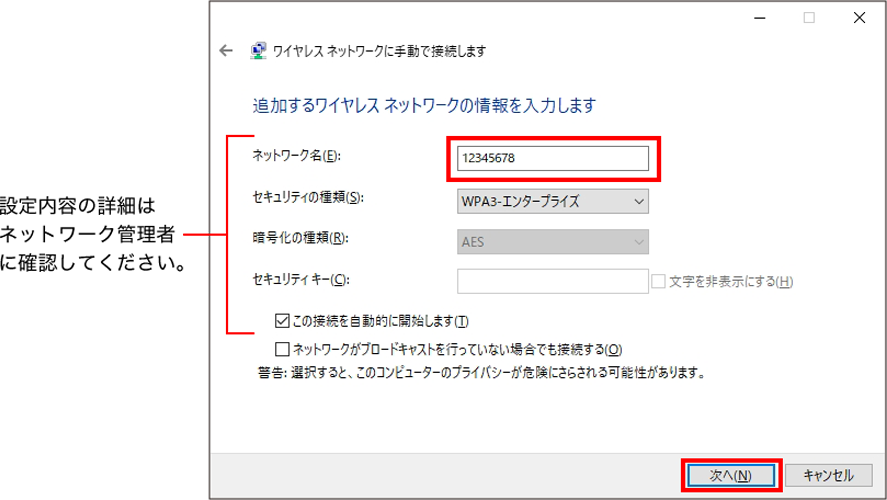This screenshot has width=887, height=500.
Task: Click the セキュリティの種類(S): label
Action: pos(308,197)
